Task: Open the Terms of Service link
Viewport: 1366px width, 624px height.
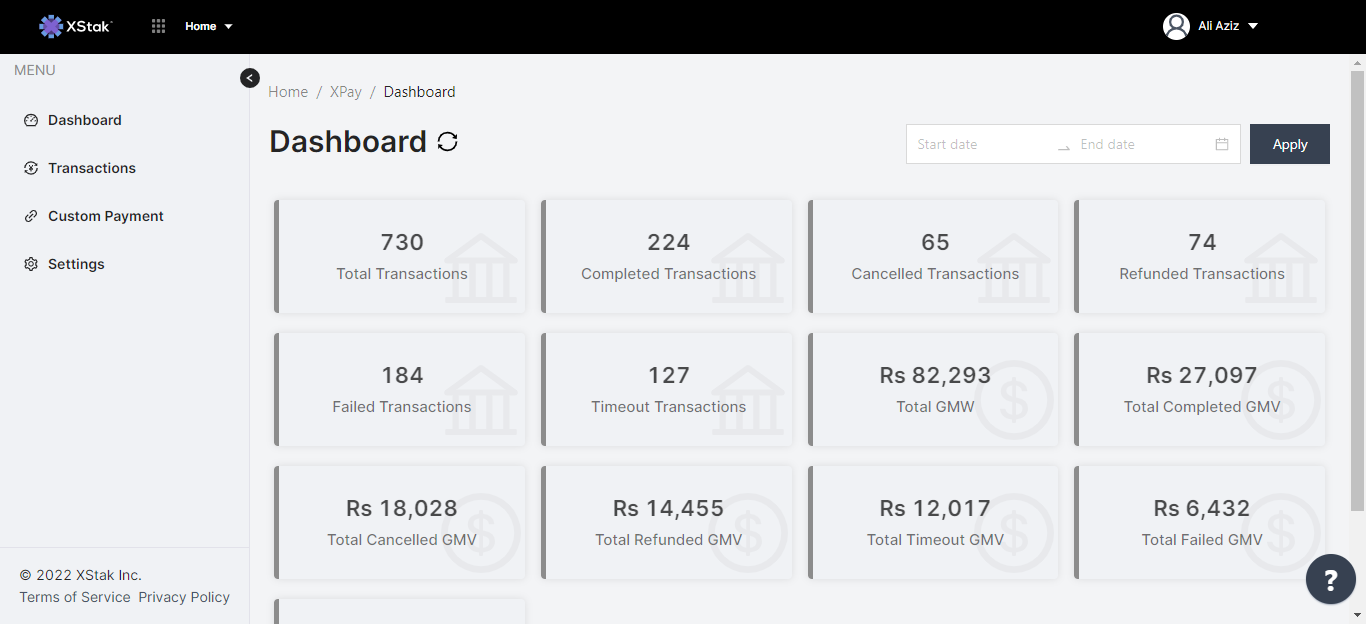Action: (x=75, y=597)
